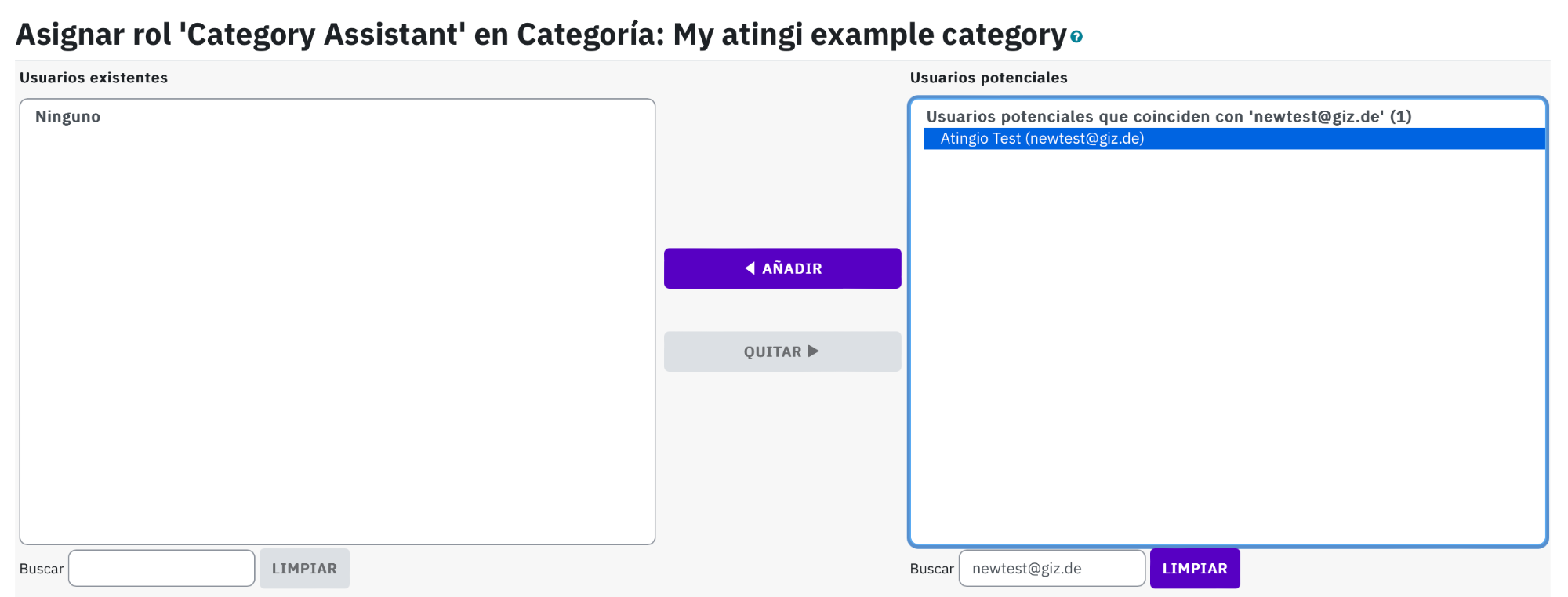This screenshot has width=1568, height=597.
Task: Click the left-pointing arrow on AÑADIR
Action: click(x=750, y=268)
